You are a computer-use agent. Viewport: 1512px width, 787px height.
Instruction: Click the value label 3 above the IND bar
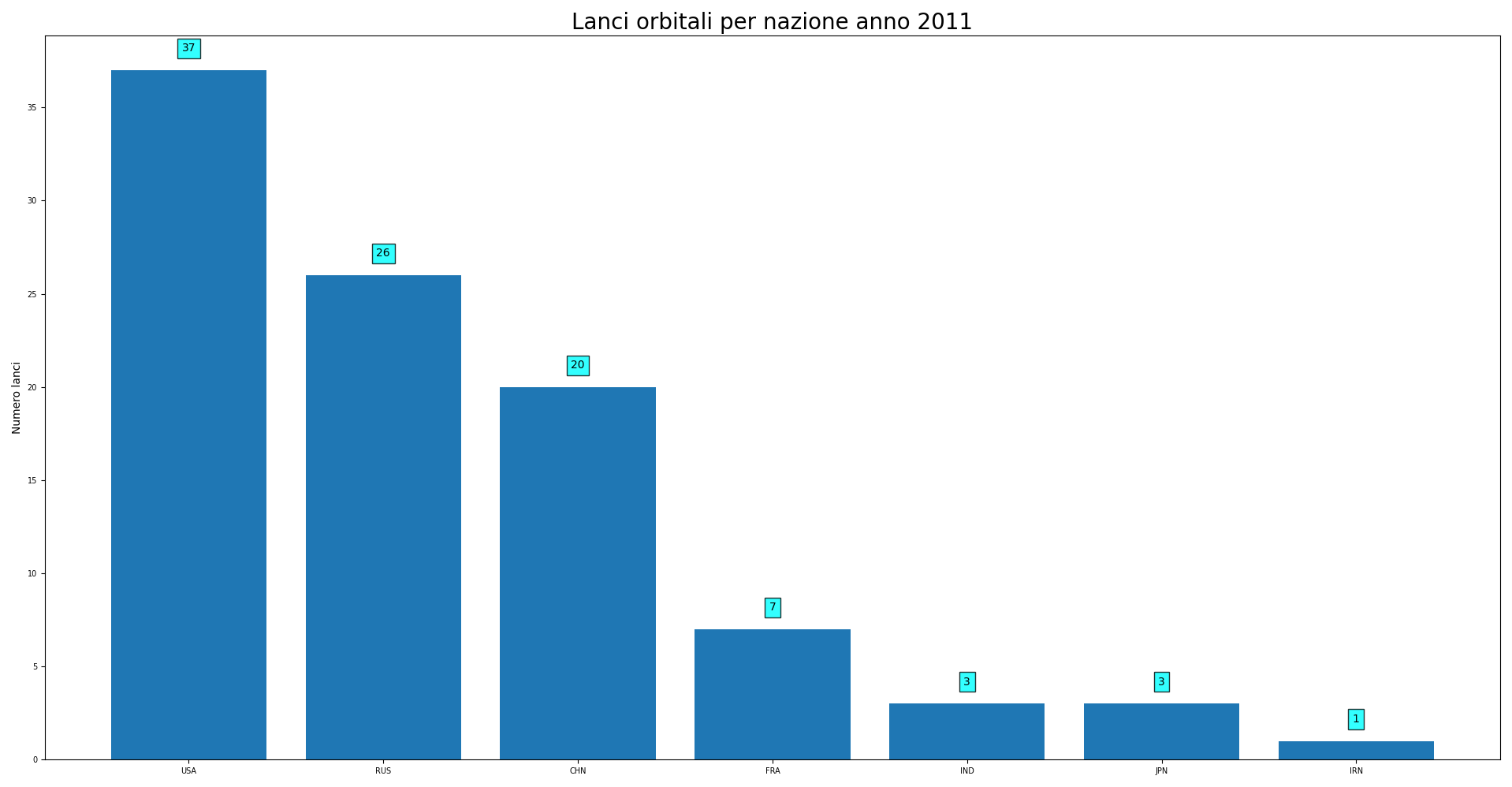(x=967, y=681)
